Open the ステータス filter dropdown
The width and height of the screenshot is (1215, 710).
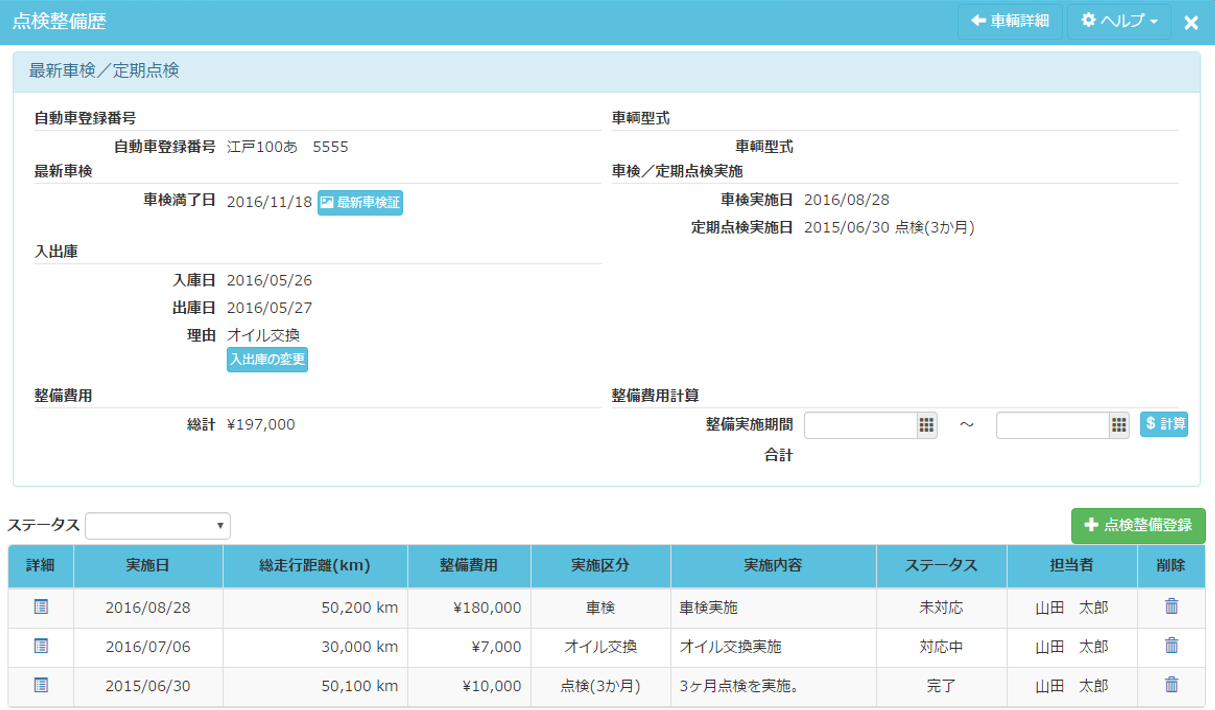[158, 525]
